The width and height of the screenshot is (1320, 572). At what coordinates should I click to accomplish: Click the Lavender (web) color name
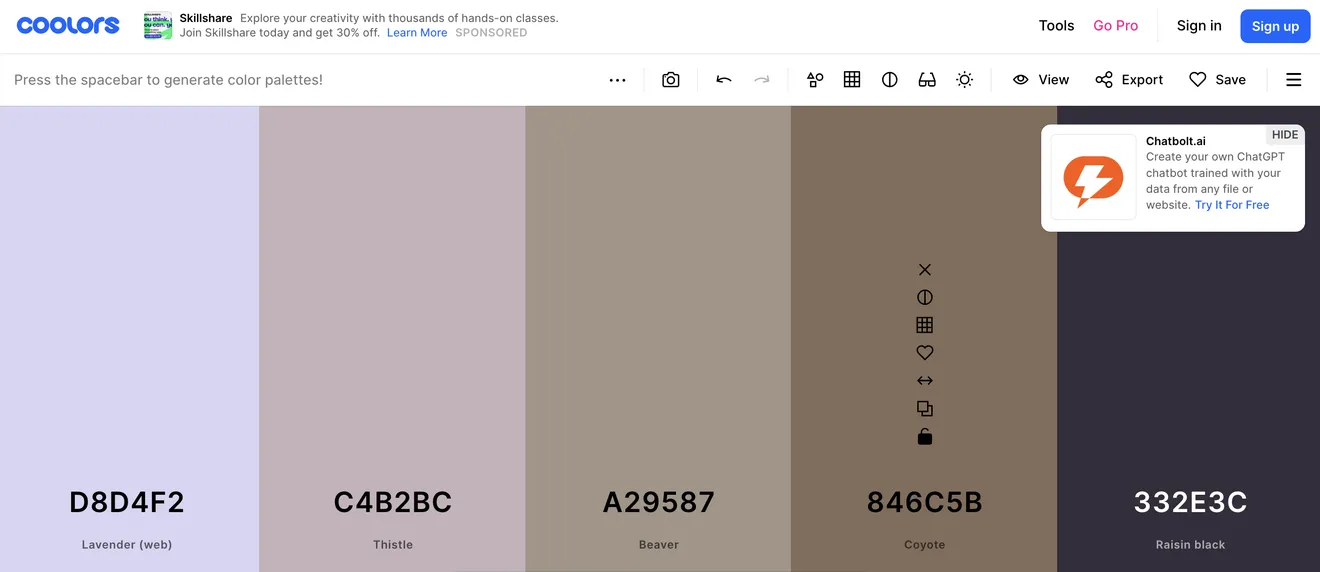coord(127,545)
